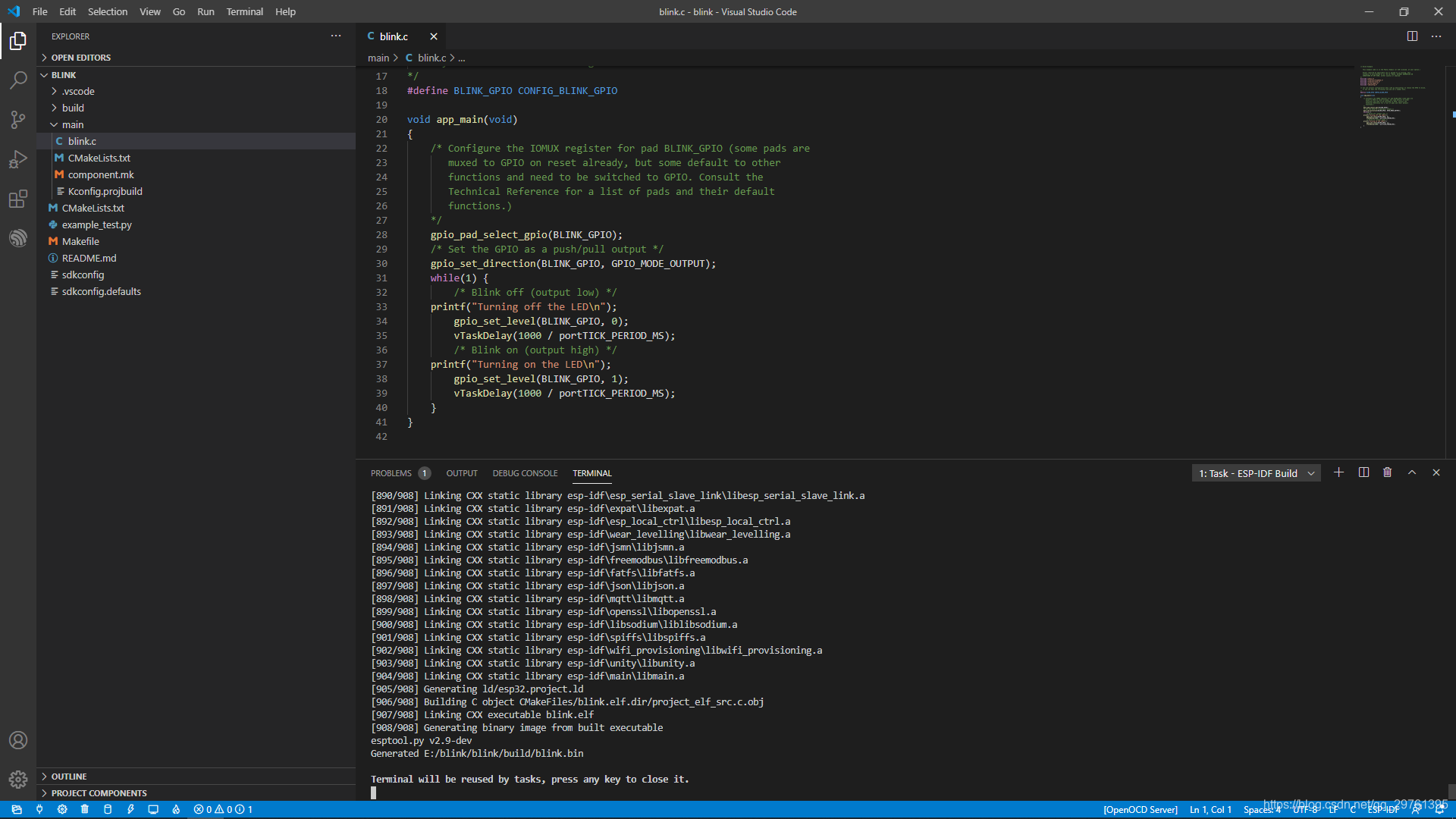Expand the OPEN EDITORS section

(196, 58)
